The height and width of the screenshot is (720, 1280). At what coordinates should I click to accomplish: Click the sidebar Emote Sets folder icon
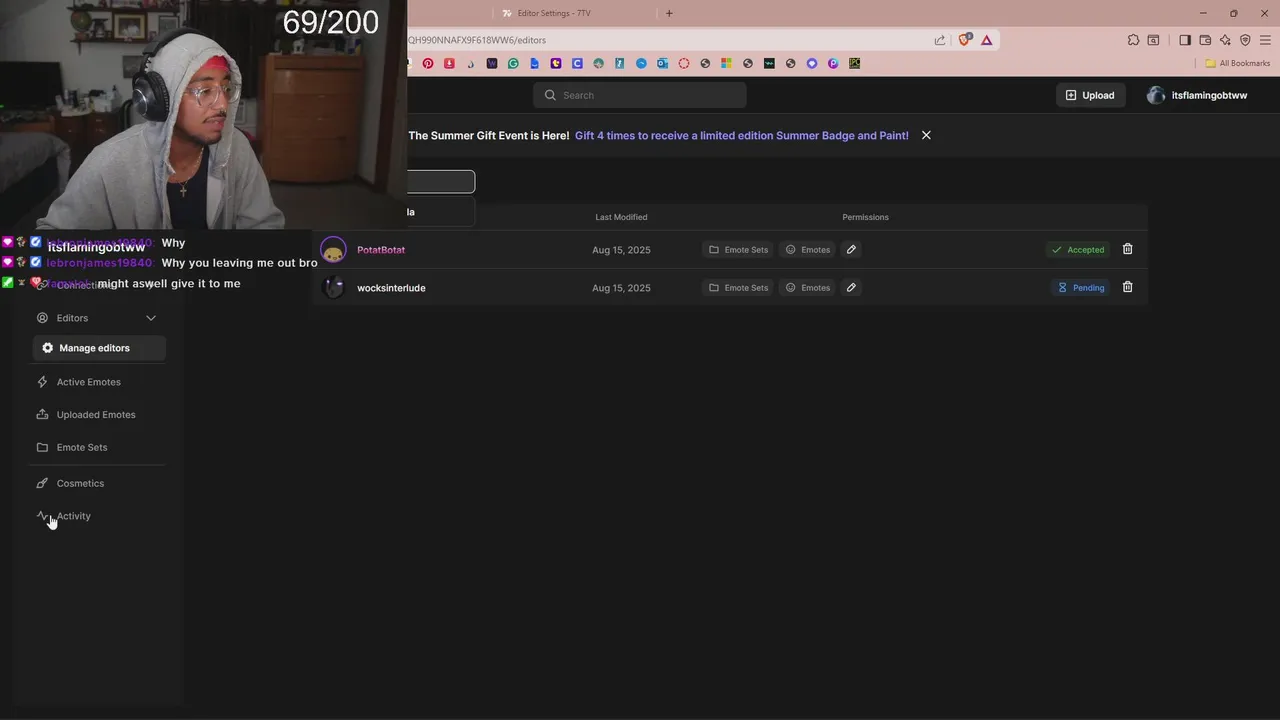[x=42, y=447]
